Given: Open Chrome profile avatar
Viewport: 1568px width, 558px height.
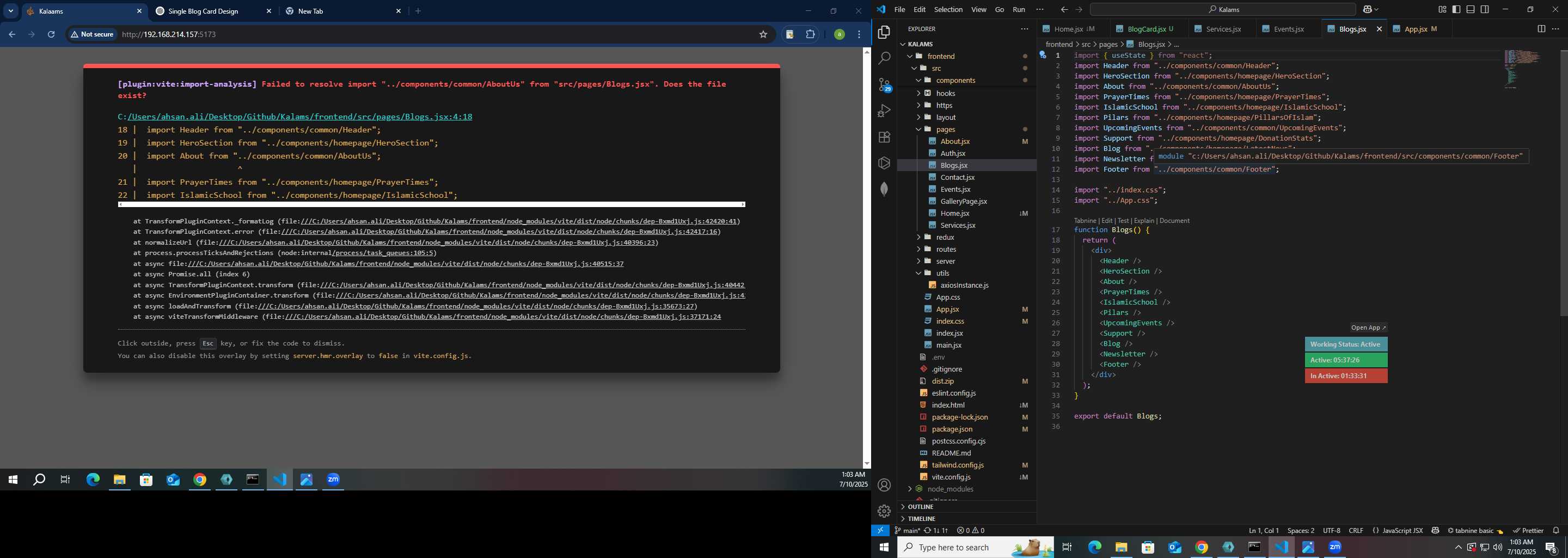Looking at the screenshot, I should tap(839, 35).
